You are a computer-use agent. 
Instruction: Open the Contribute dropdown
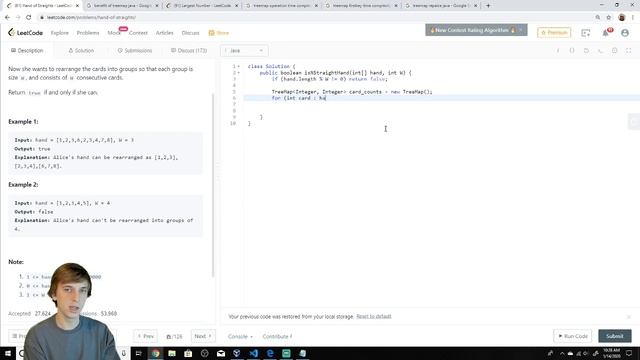[x=277, y=336]
